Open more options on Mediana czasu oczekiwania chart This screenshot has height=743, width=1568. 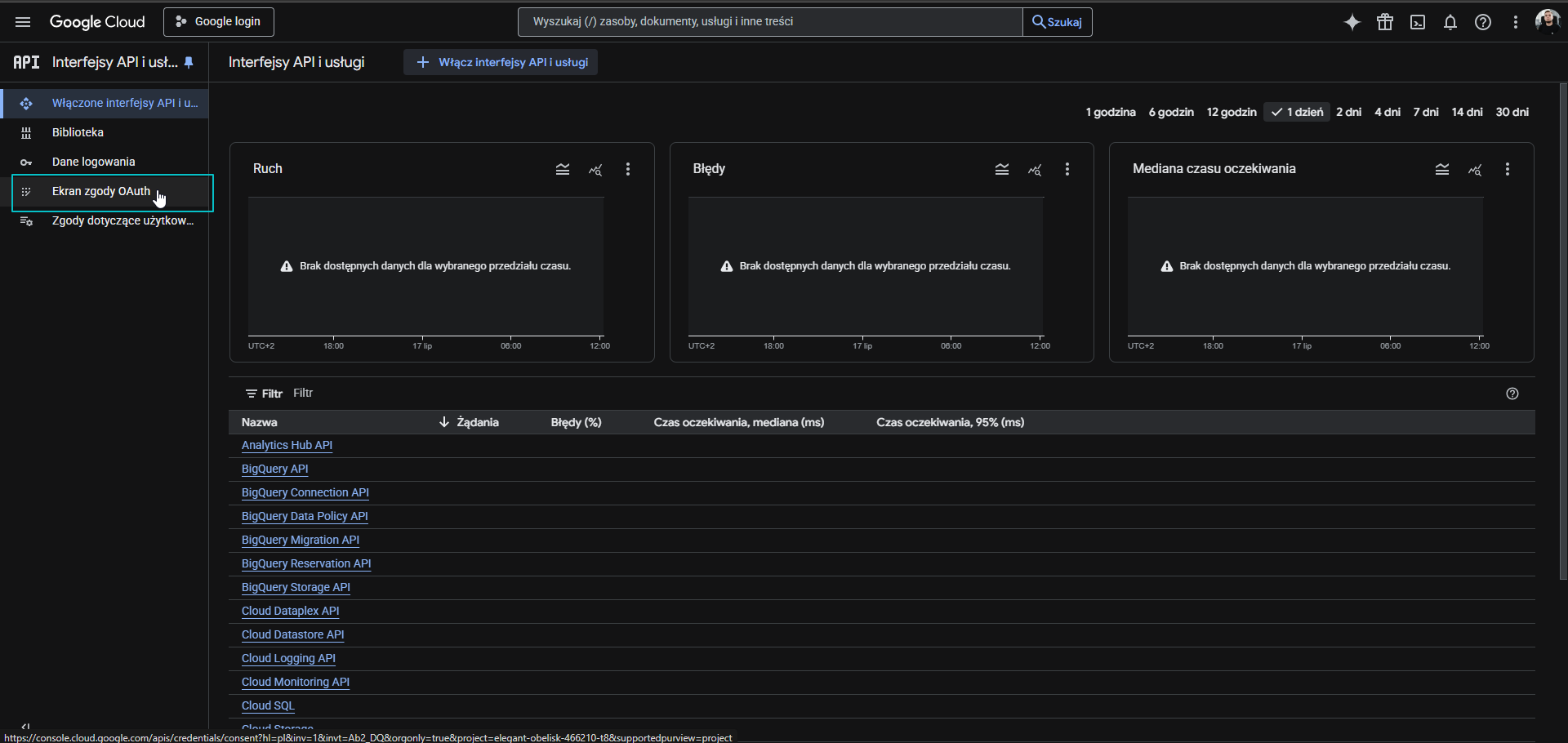click(x=1508, y=169)
